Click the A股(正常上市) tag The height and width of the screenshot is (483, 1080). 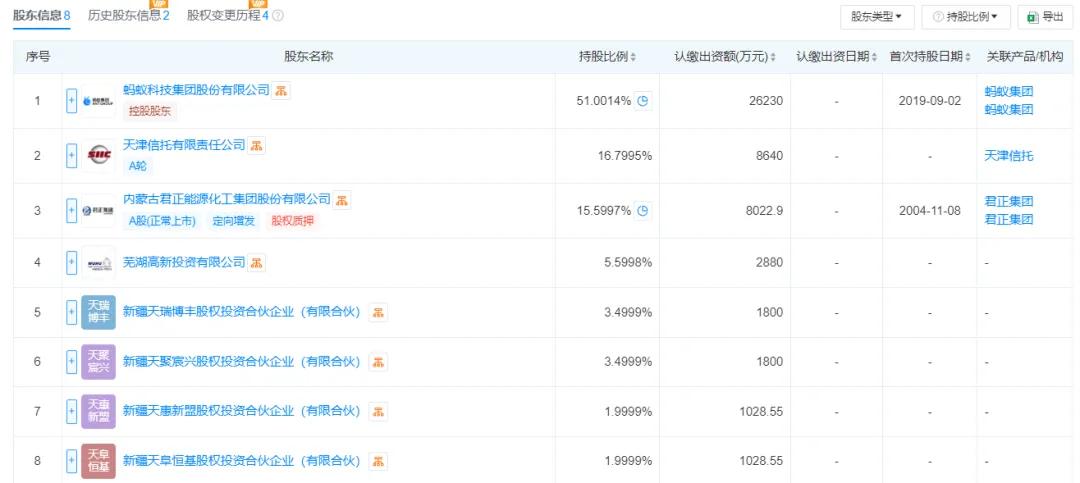163,221
